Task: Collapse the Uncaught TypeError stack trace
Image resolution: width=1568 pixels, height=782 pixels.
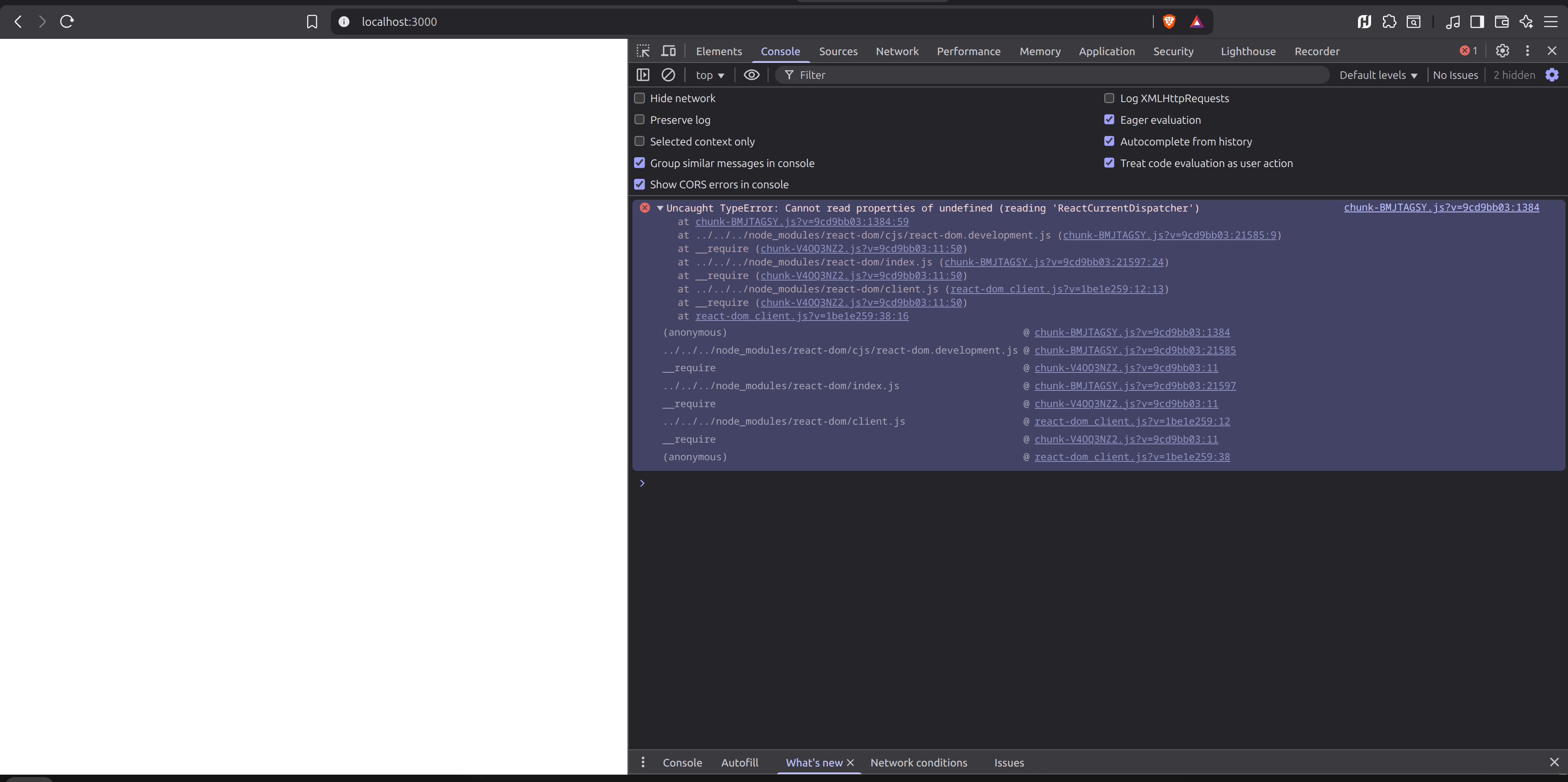Action: 660,208
